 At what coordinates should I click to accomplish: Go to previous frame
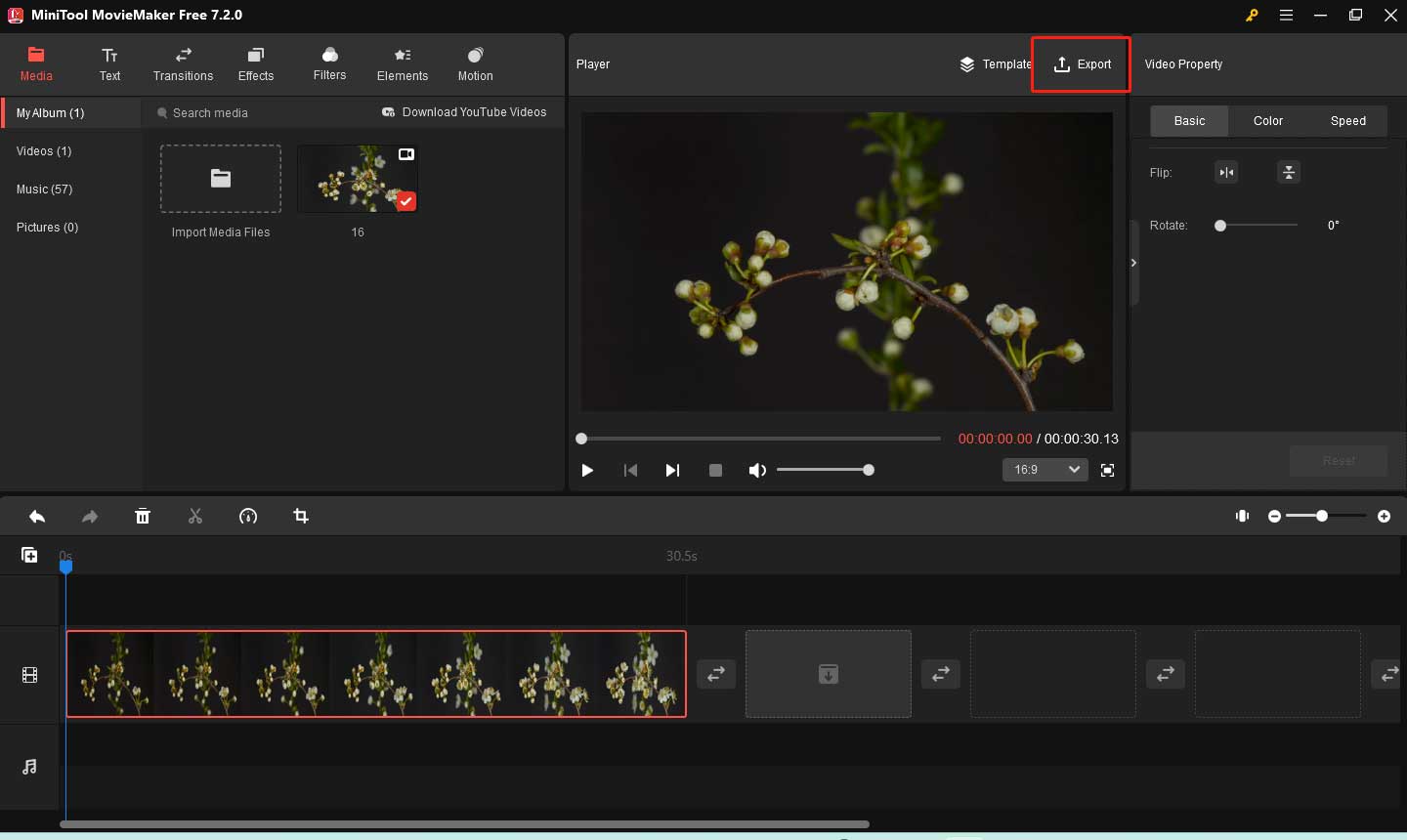point(630,471)
